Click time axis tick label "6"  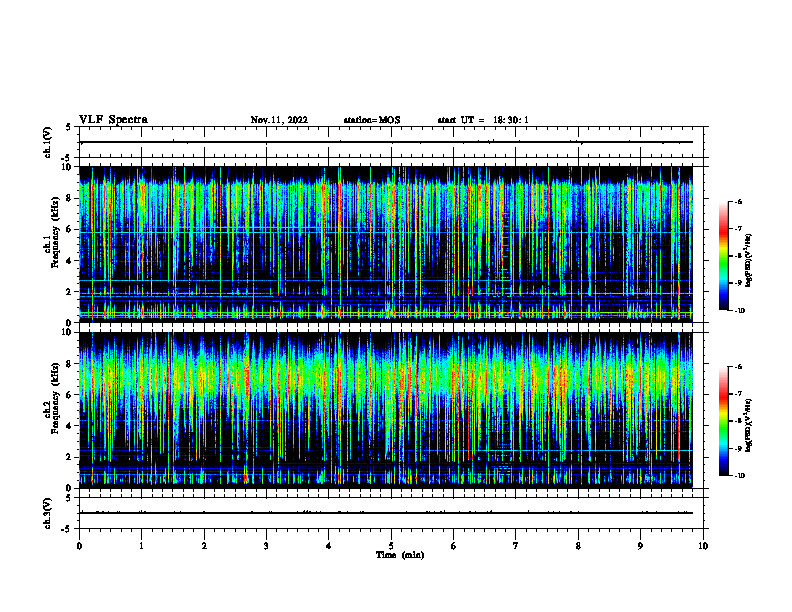point(454,546)
